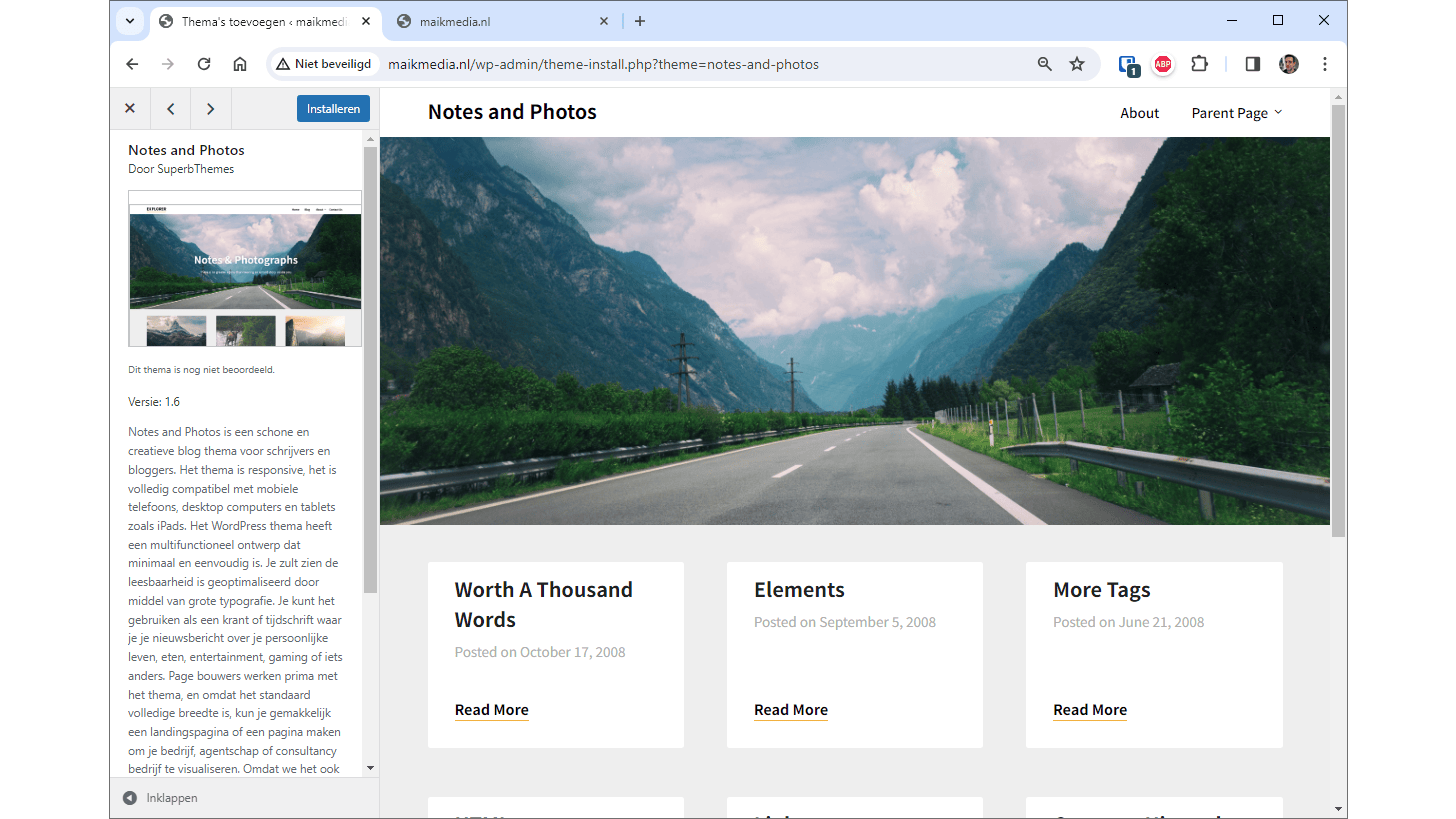The width and height of the screenshot is (1456, 819).
Task: Click 'Dit thema is nog niet beoordeeld'
Action: (x=201, y=369)
